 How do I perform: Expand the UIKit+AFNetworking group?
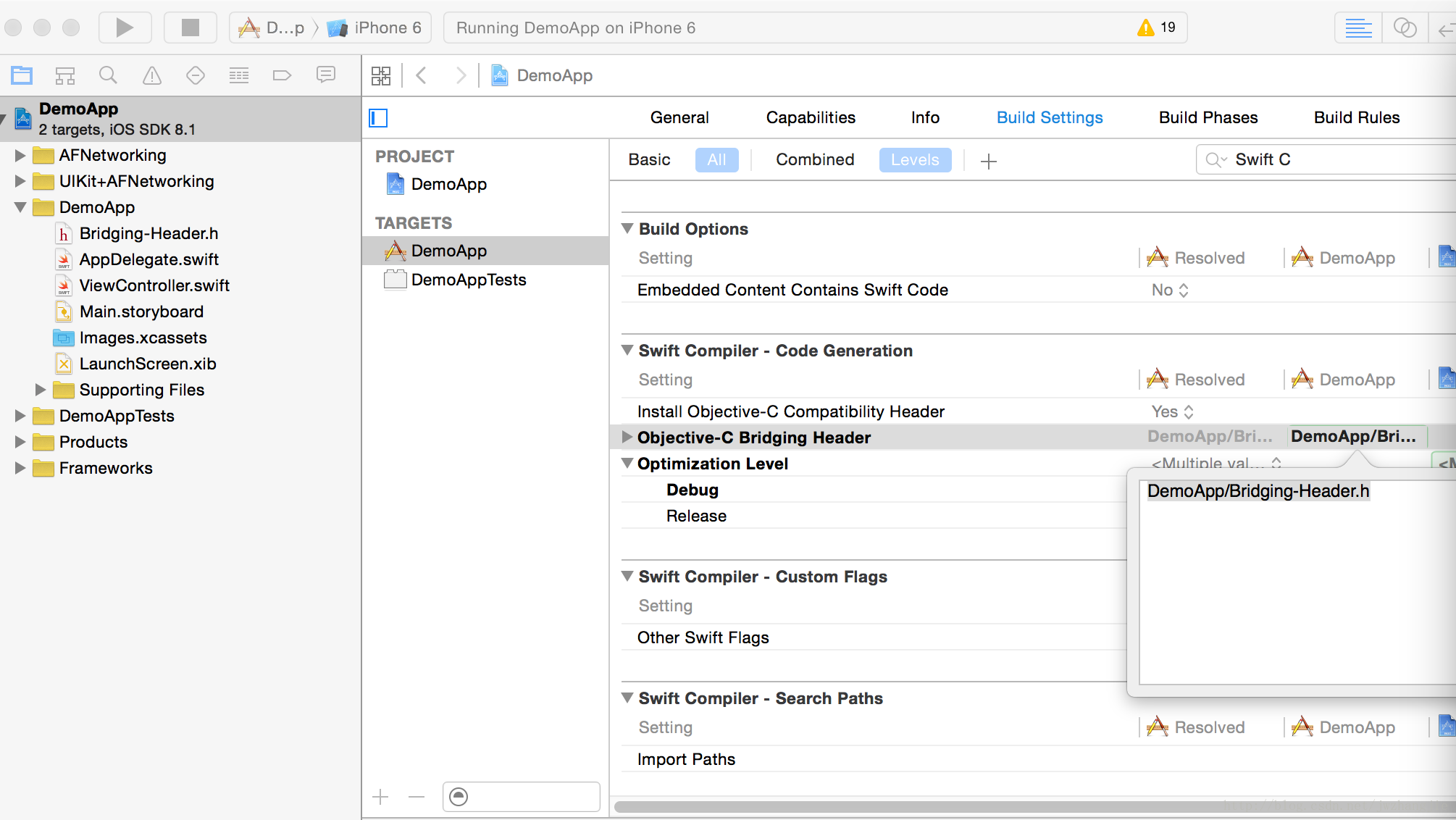pos(20,181)
